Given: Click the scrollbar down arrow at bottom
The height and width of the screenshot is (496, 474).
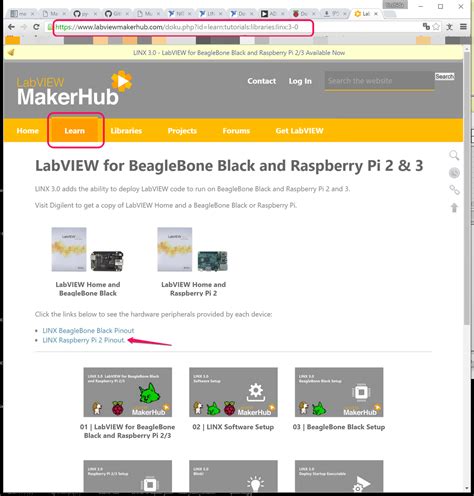Looking at the screenshot, I should pyautogui.click(x=467, y=488).
